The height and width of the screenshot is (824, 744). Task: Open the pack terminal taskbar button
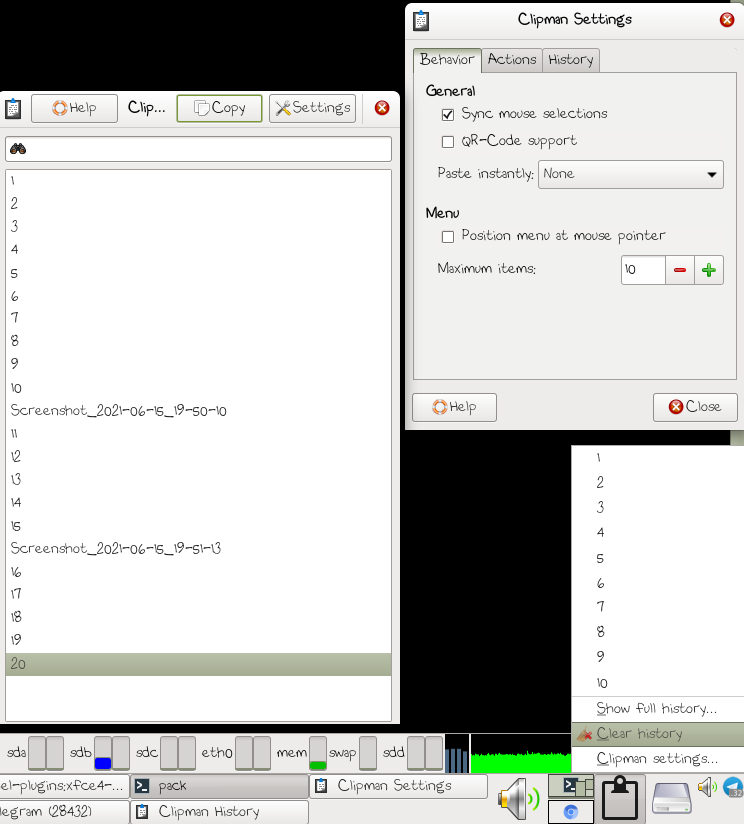219,786
